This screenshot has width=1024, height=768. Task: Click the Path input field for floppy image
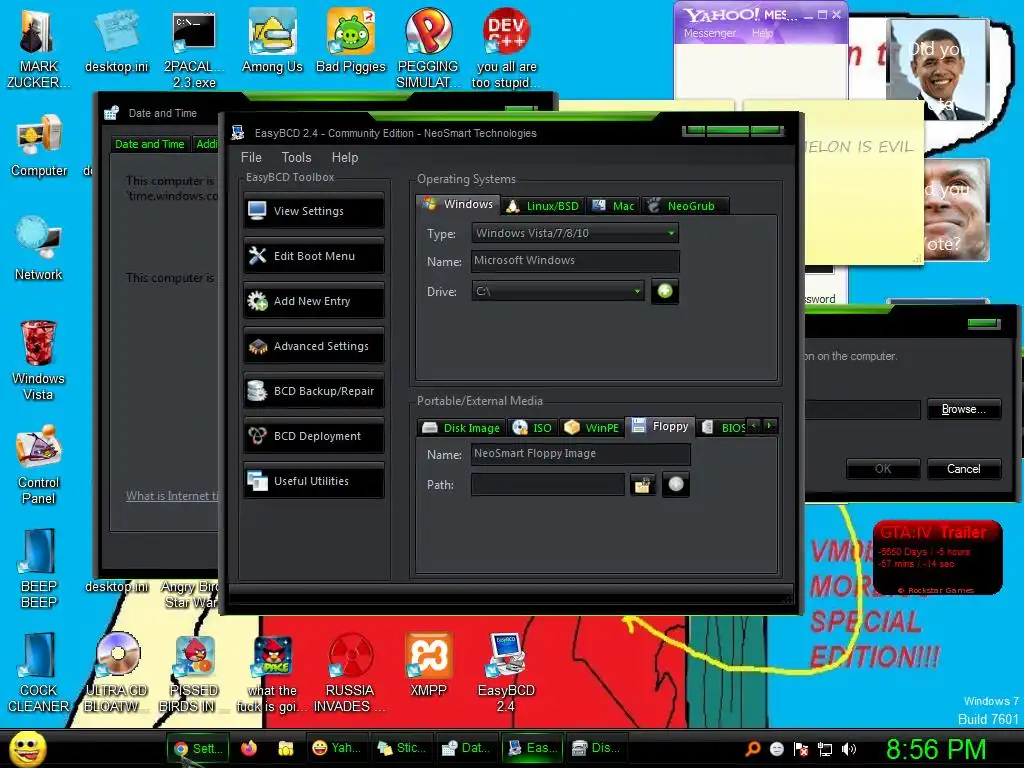pyautogui.click(x=547, y=485)
